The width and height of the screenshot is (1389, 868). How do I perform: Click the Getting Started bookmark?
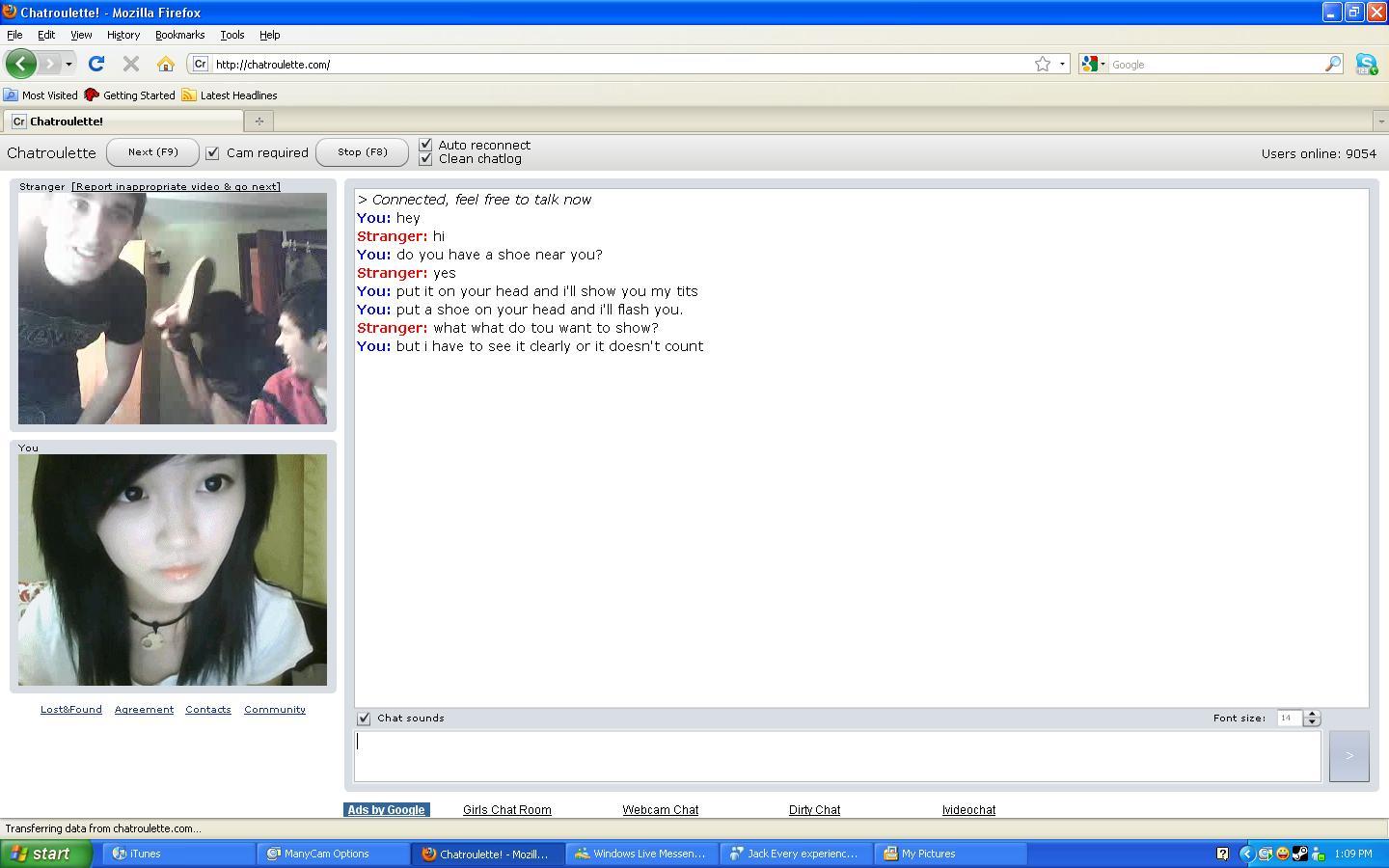[x=129, y=95]
